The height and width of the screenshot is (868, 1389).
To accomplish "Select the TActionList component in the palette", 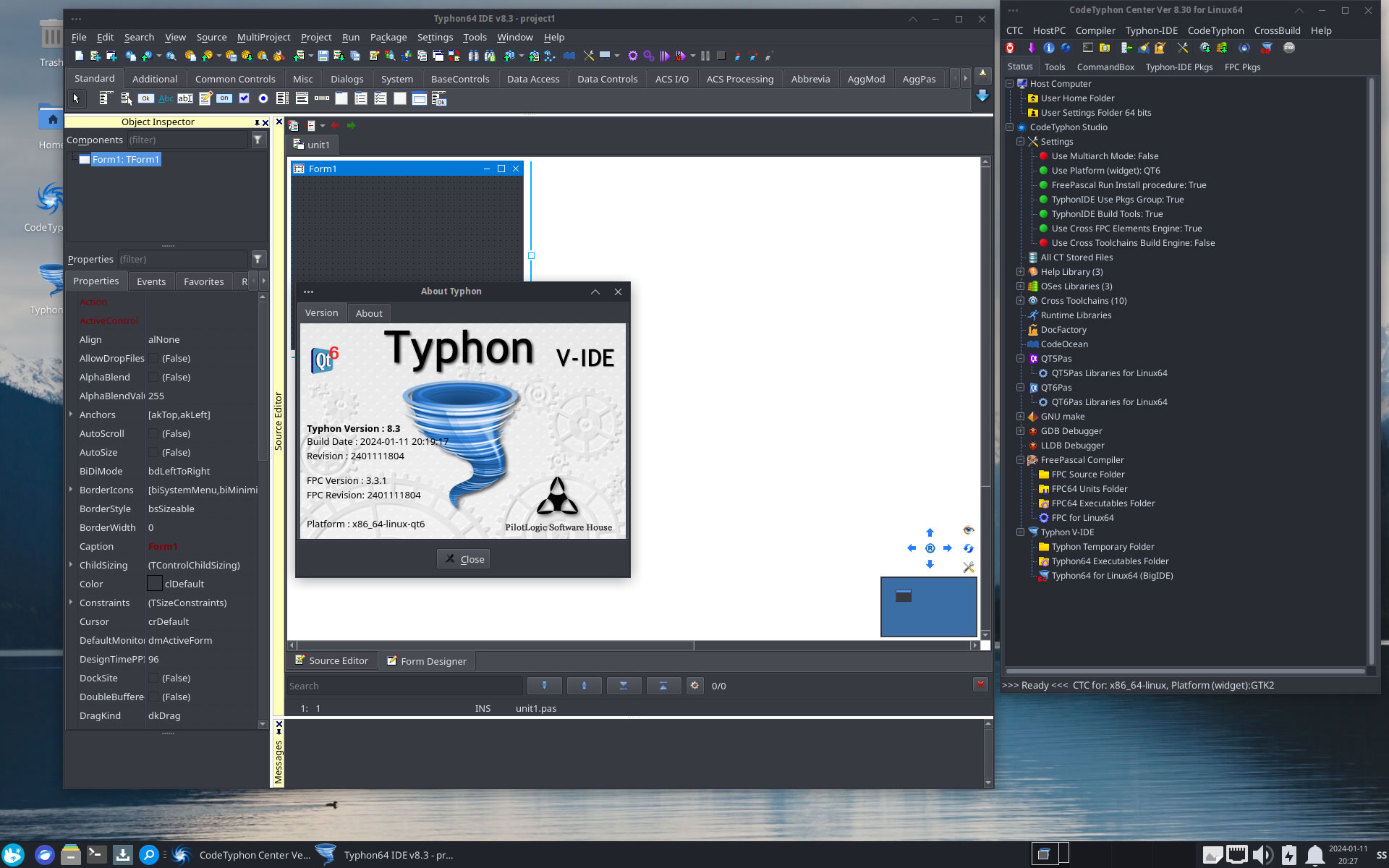I will (x=438, y=98).
